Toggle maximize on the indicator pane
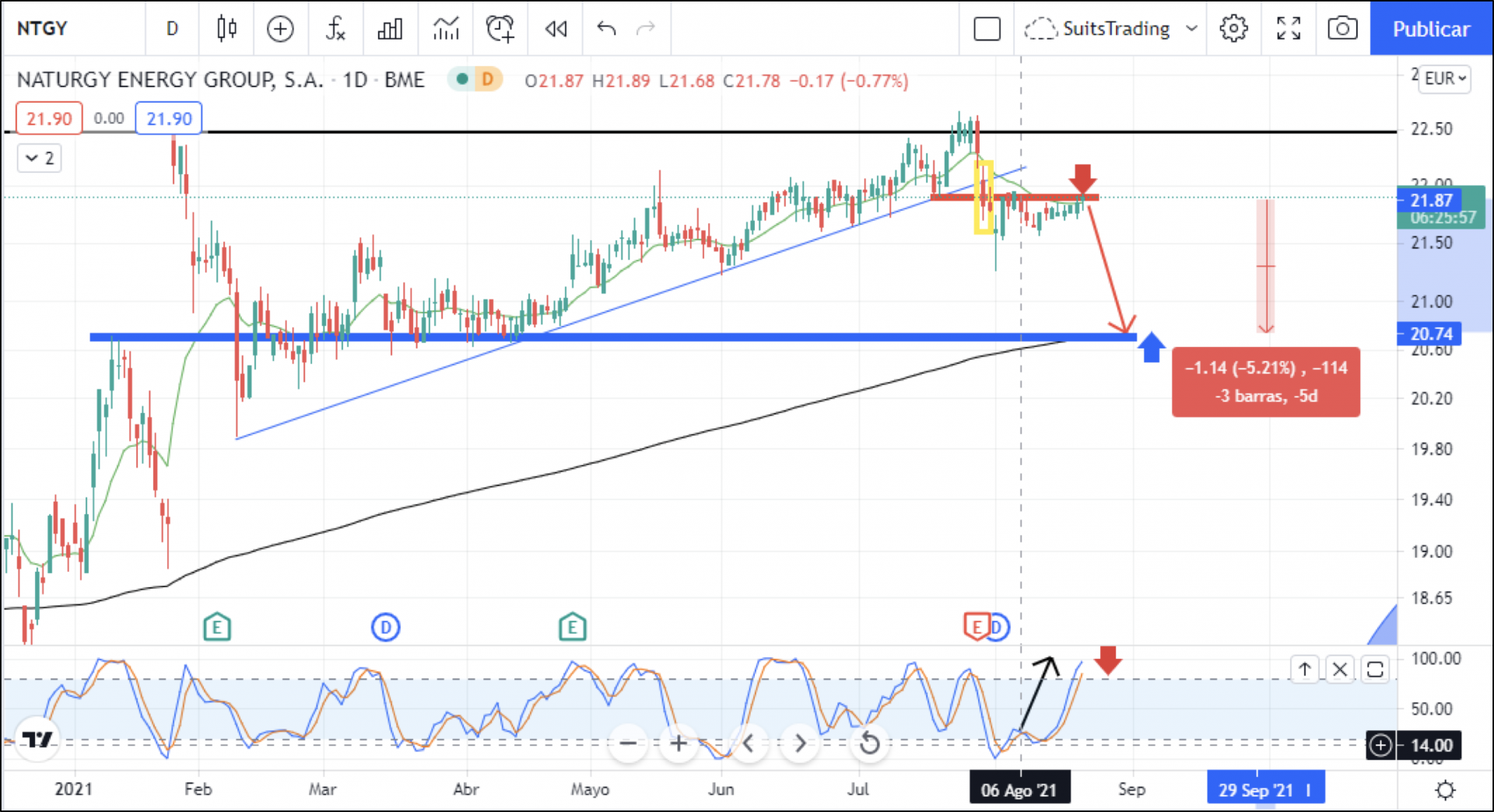This screenshot has width=1494, height=812. pos(1375,670)
